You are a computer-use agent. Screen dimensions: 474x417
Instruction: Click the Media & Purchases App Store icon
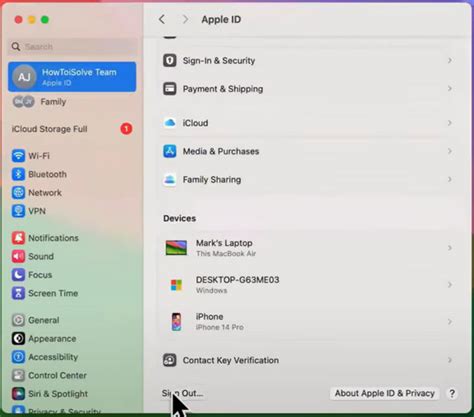tap(170, 151)
